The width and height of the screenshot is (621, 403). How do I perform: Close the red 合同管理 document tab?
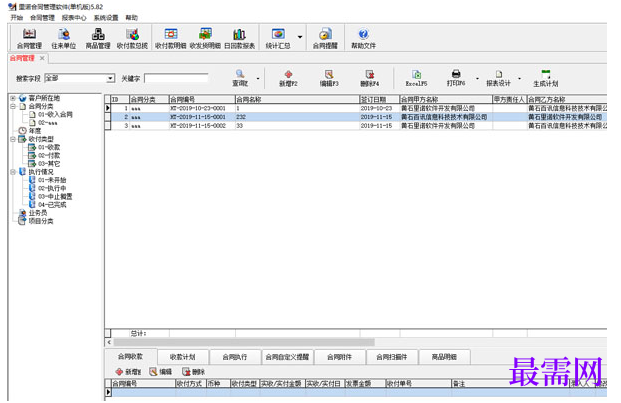click(x=42, y=58)
